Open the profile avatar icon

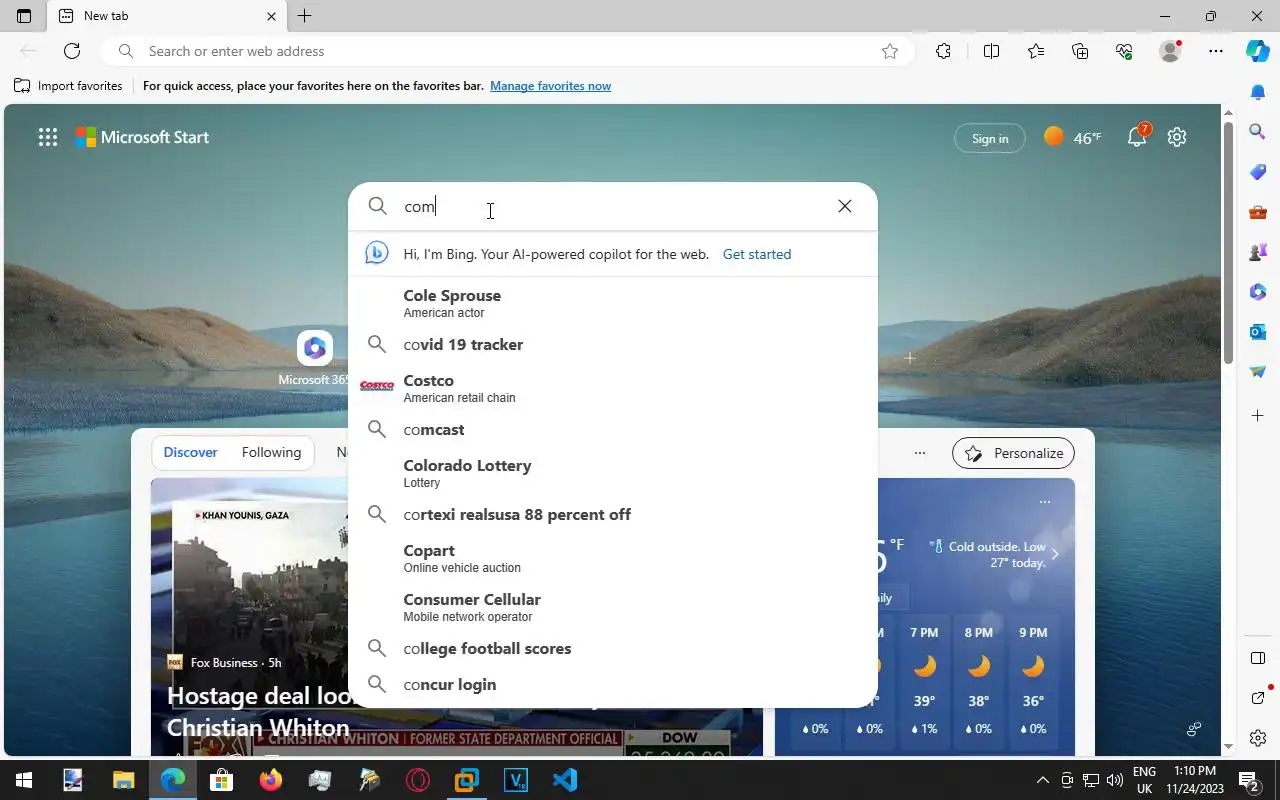tap(1170, 51)
